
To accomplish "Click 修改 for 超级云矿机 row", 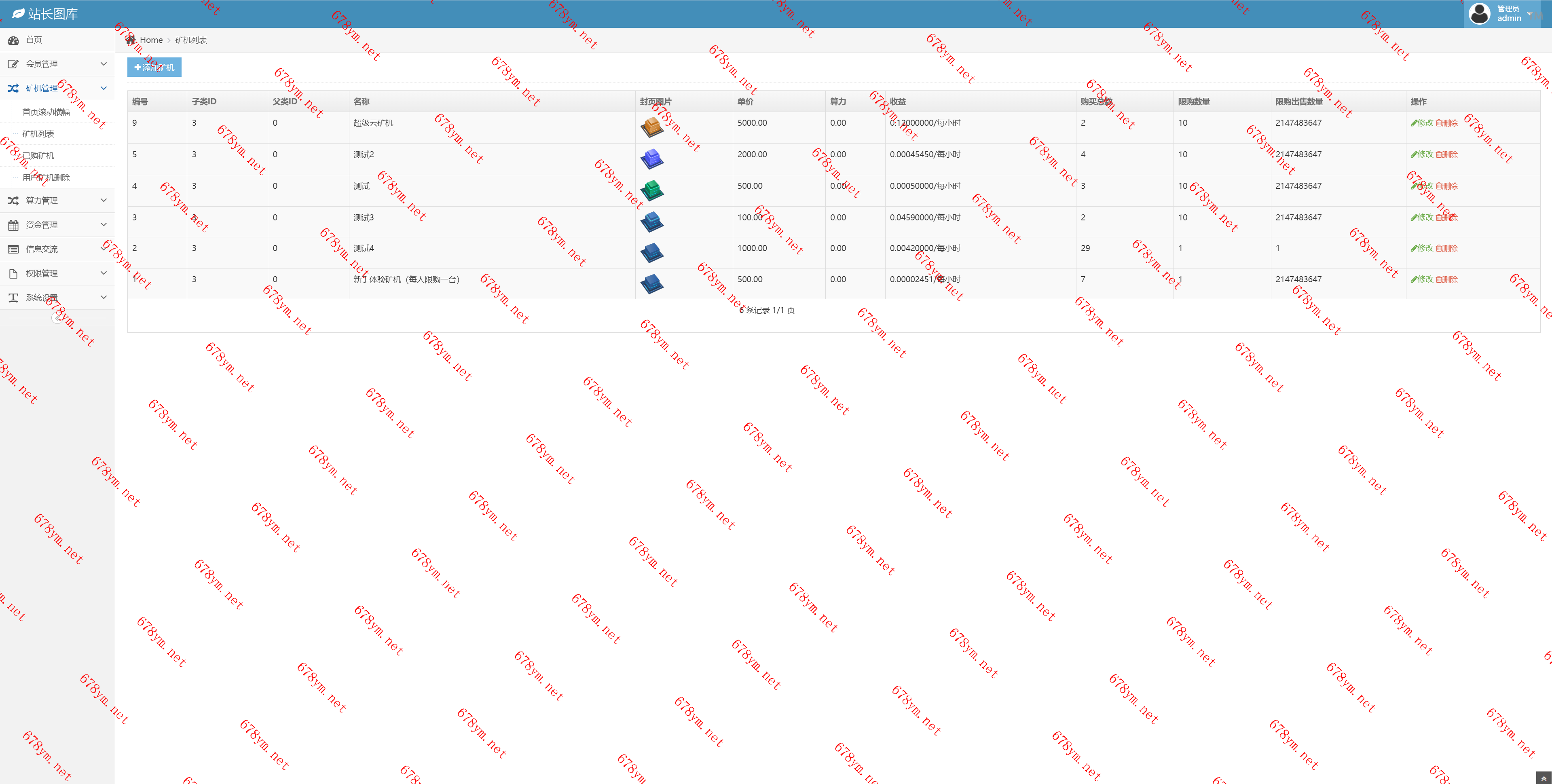I will (x=1422, y=123).
